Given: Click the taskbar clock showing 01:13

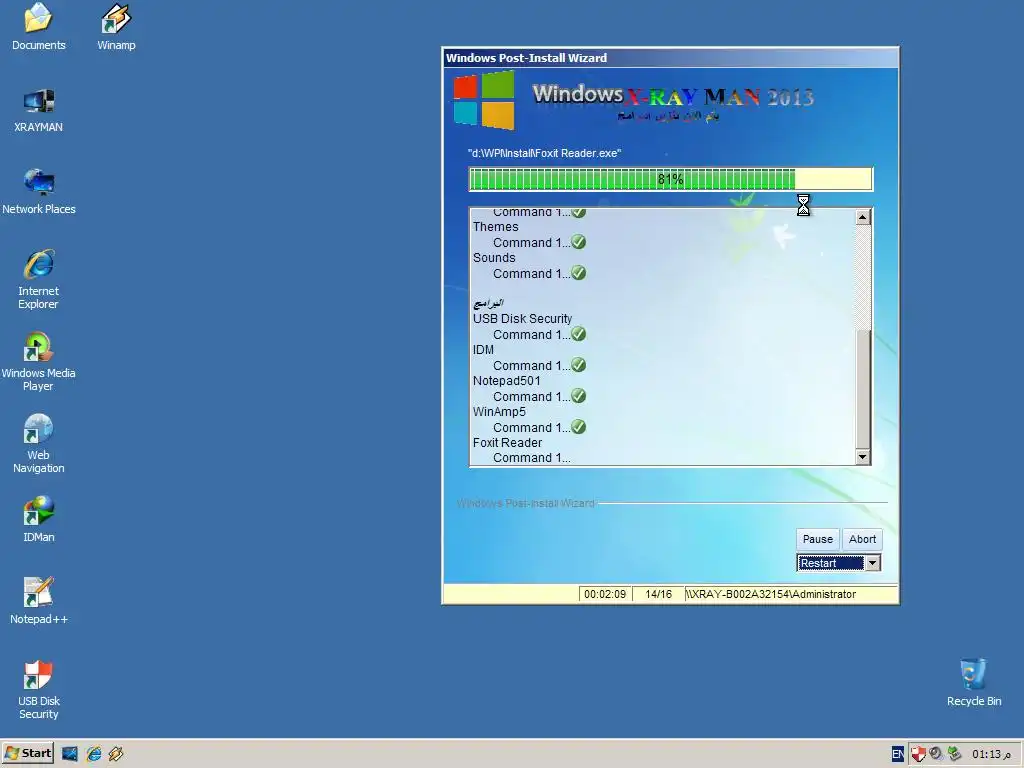Looking at the screenshot, I should point(991,754).
